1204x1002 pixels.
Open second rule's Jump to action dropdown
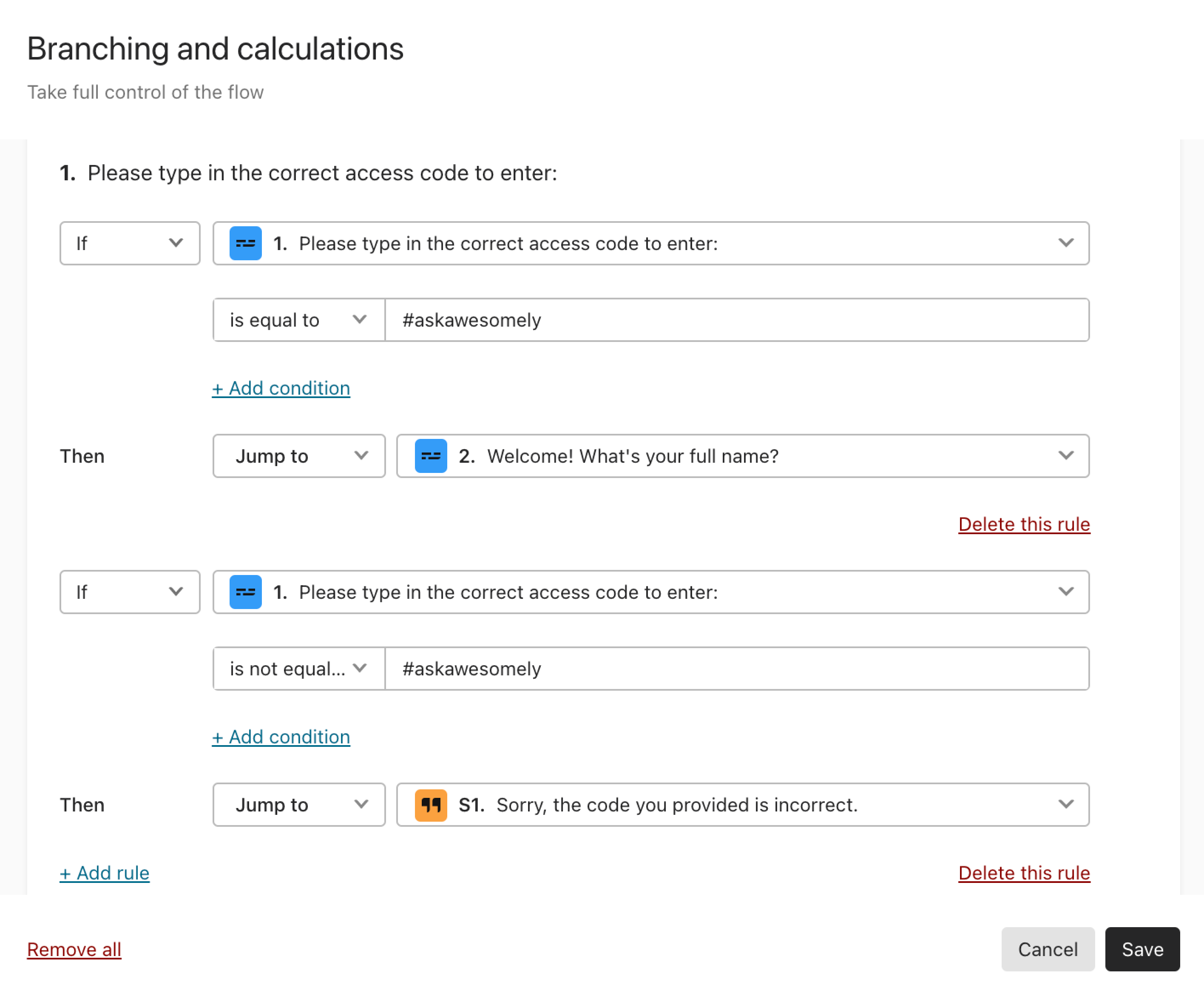click(x=299, y=805)
